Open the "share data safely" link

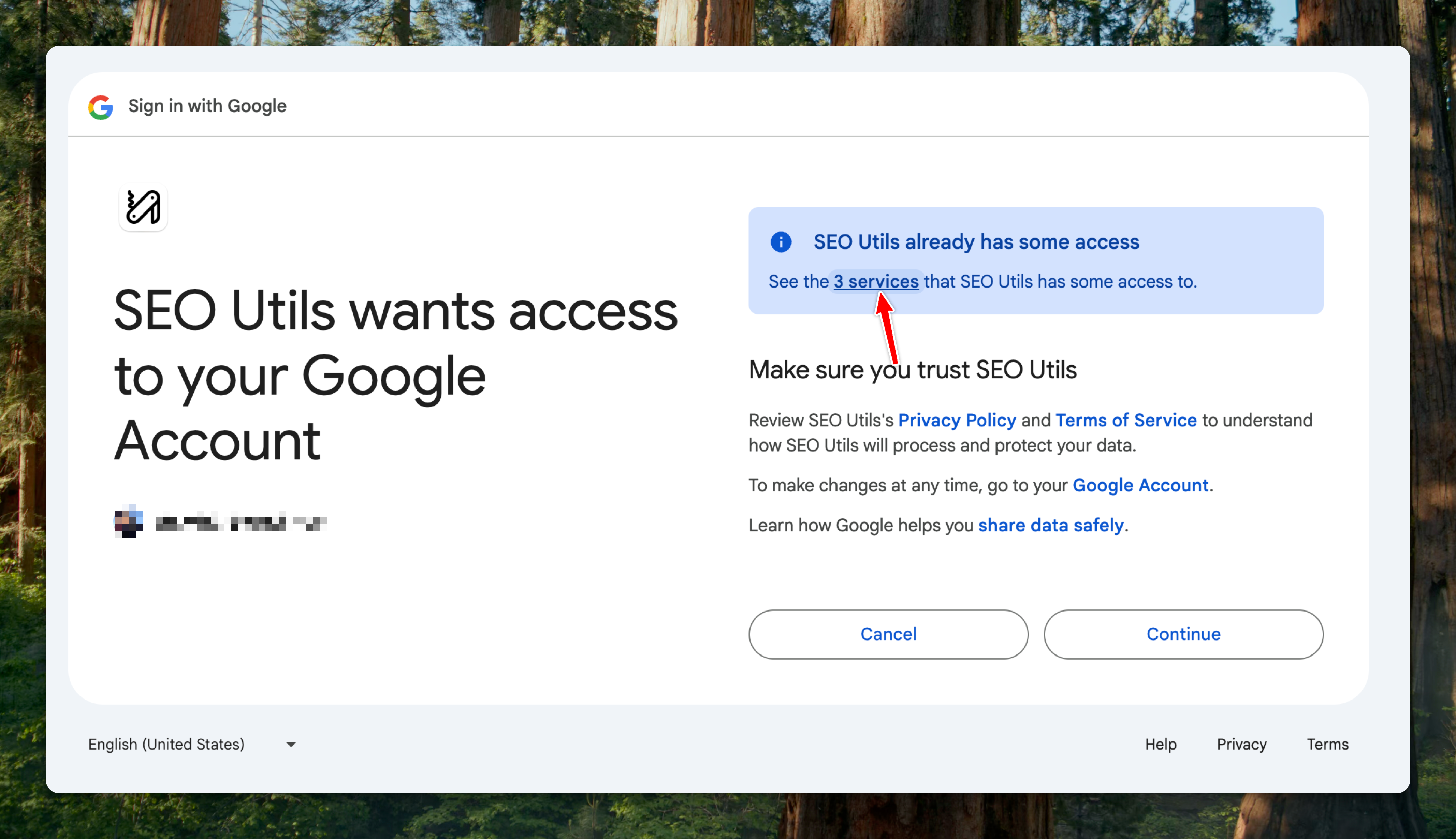click(1050, 525)
